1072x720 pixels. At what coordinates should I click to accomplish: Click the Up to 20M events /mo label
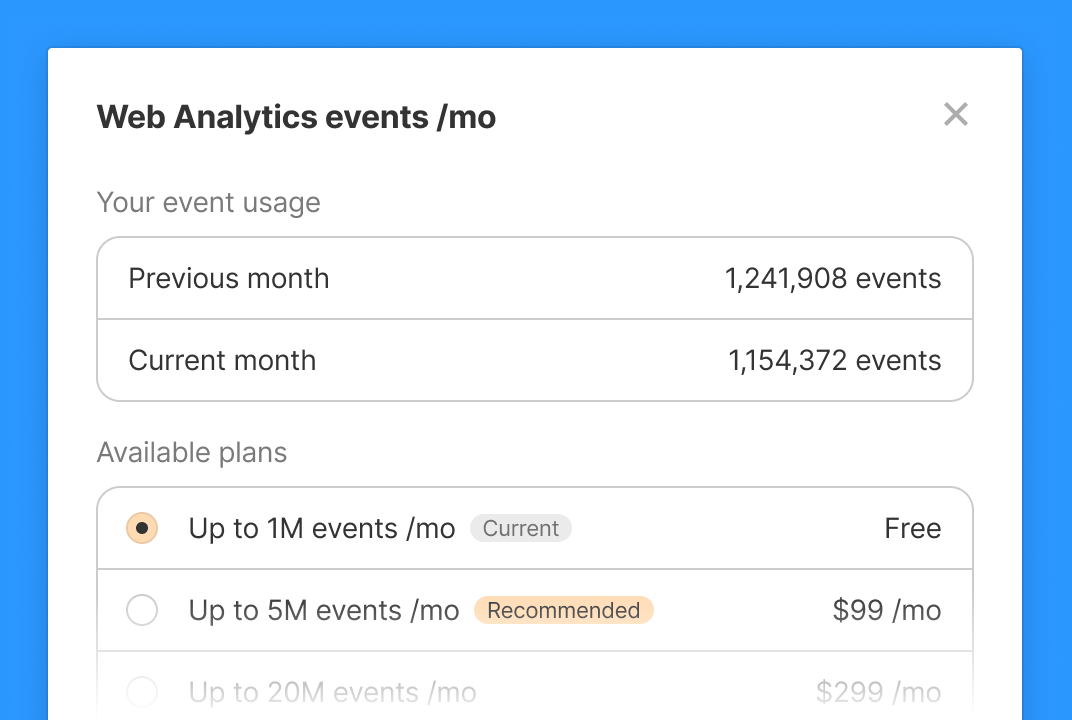pyautogui.click(x=333, y=692)
